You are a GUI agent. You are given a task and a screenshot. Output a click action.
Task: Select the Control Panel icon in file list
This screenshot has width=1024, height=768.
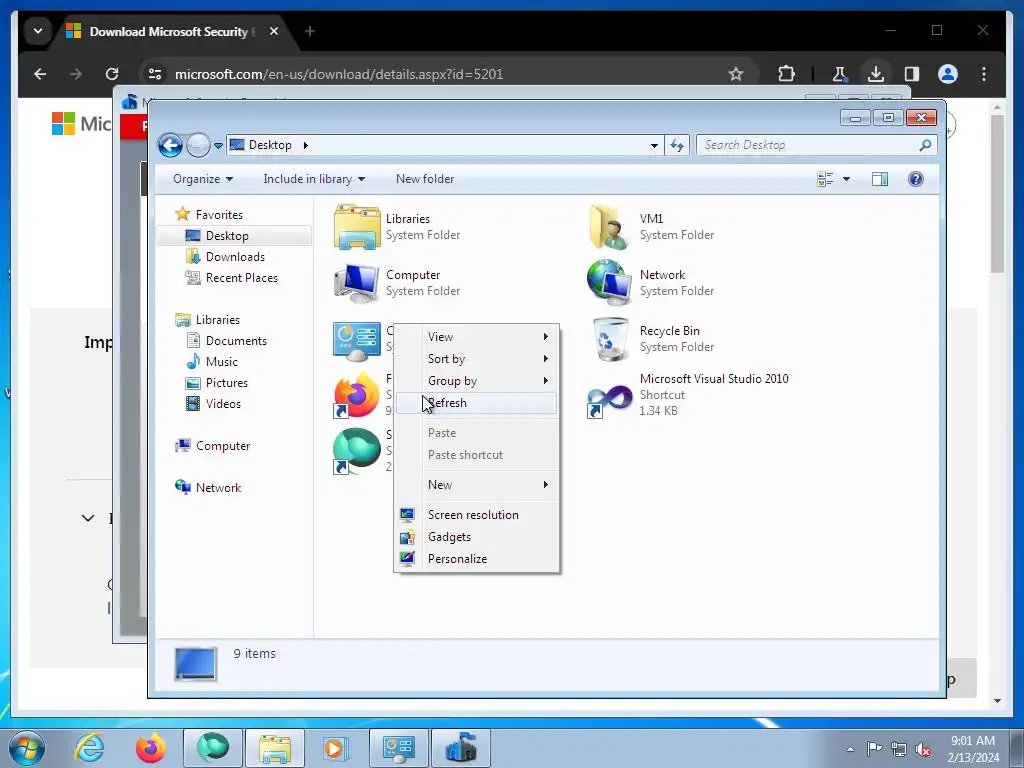[357, 341]
